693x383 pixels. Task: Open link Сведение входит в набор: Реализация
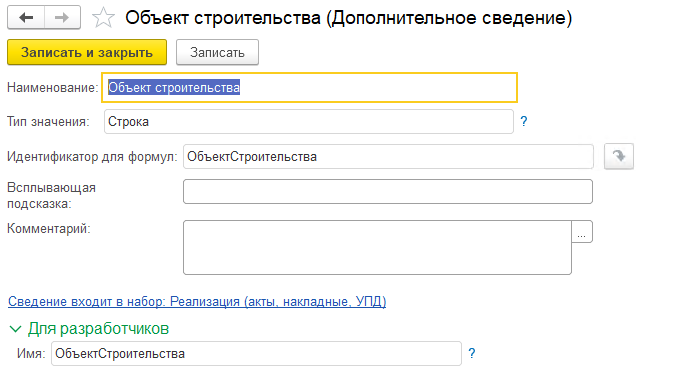(197, 302)
